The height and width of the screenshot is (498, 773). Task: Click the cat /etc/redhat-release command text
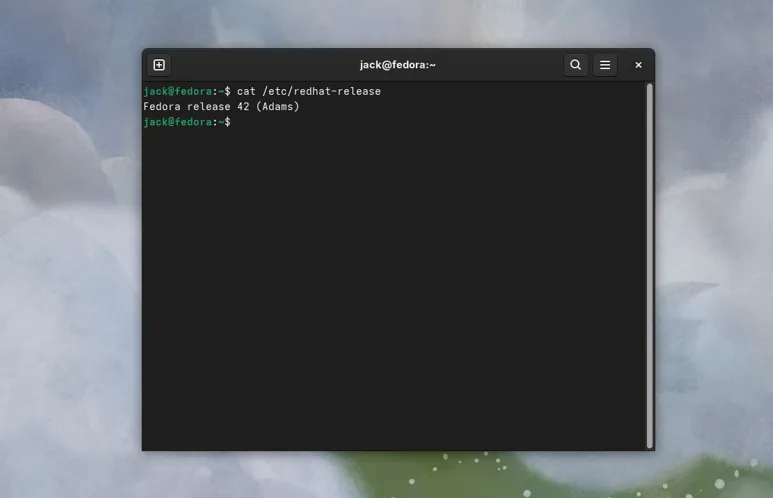tap(309, 92)
